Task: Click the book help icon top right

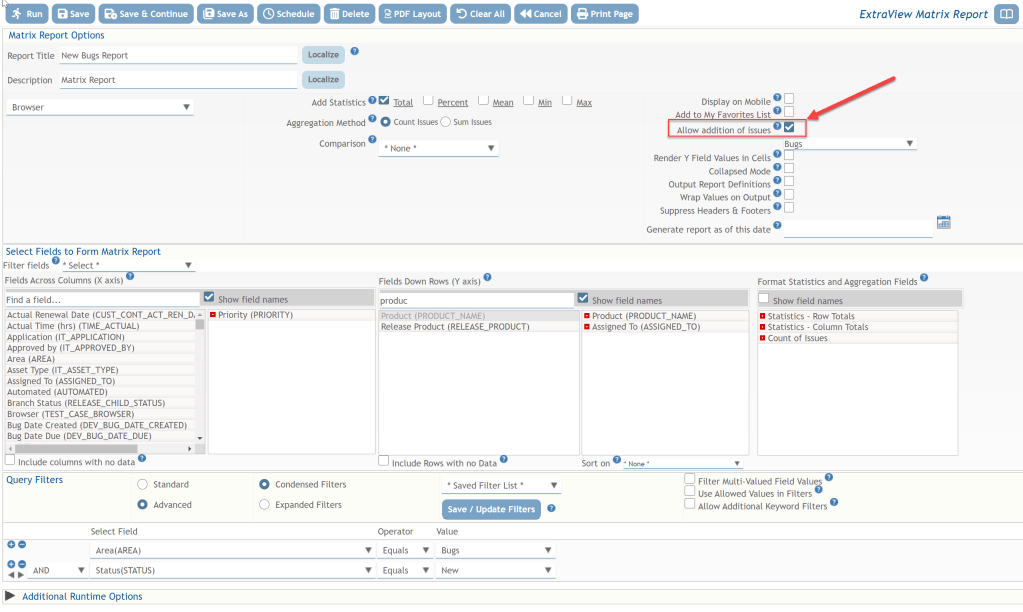Action: [1005, 14]
